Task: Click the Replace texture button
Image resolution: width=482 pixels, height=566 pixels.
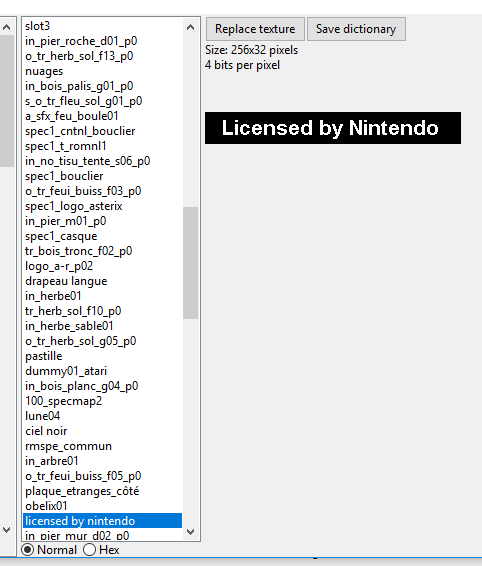Action: point(255,29)
